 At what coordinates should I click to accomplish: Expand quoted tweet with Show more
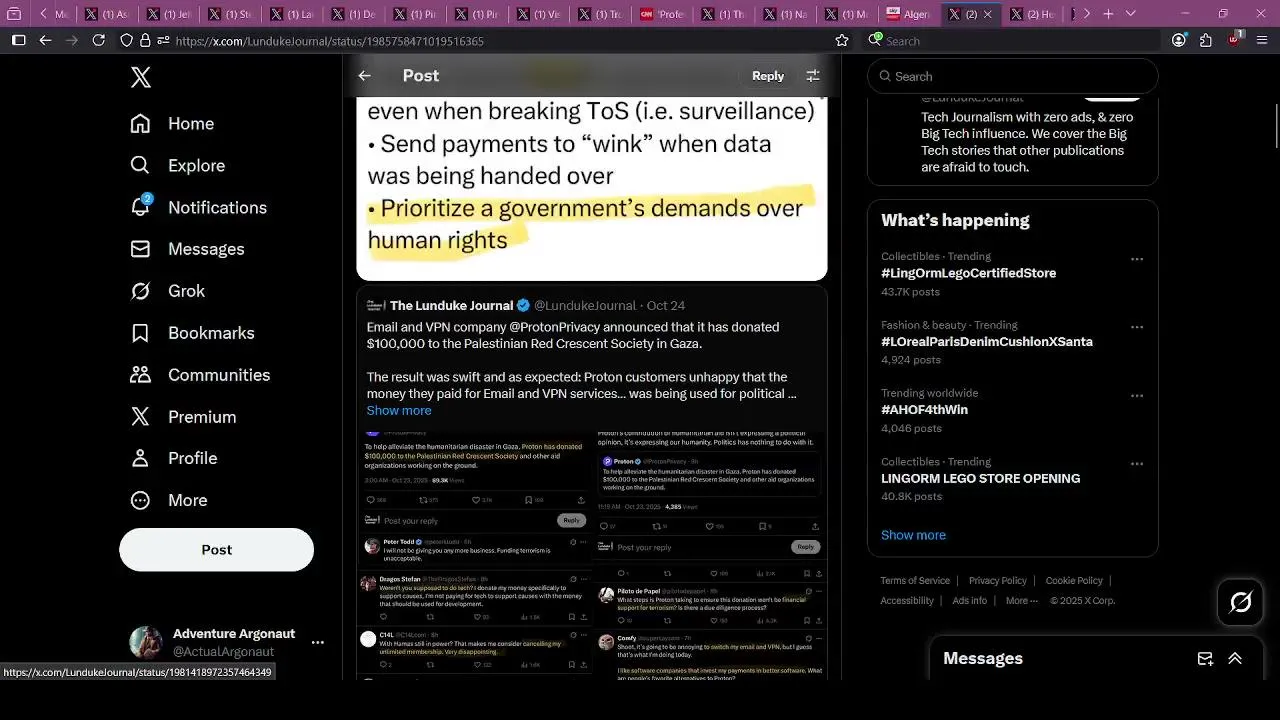(x=399, y=410)
